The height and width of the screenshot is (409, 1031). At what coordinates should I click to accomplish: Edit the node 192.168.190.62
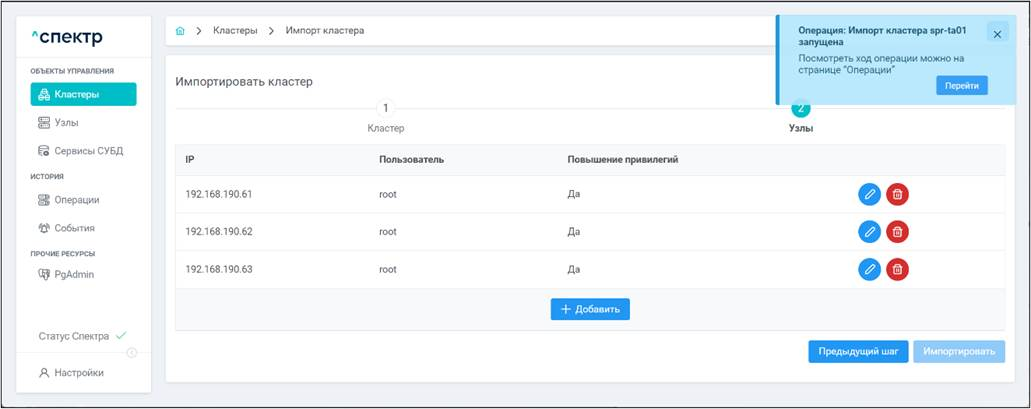coord(869,231)
